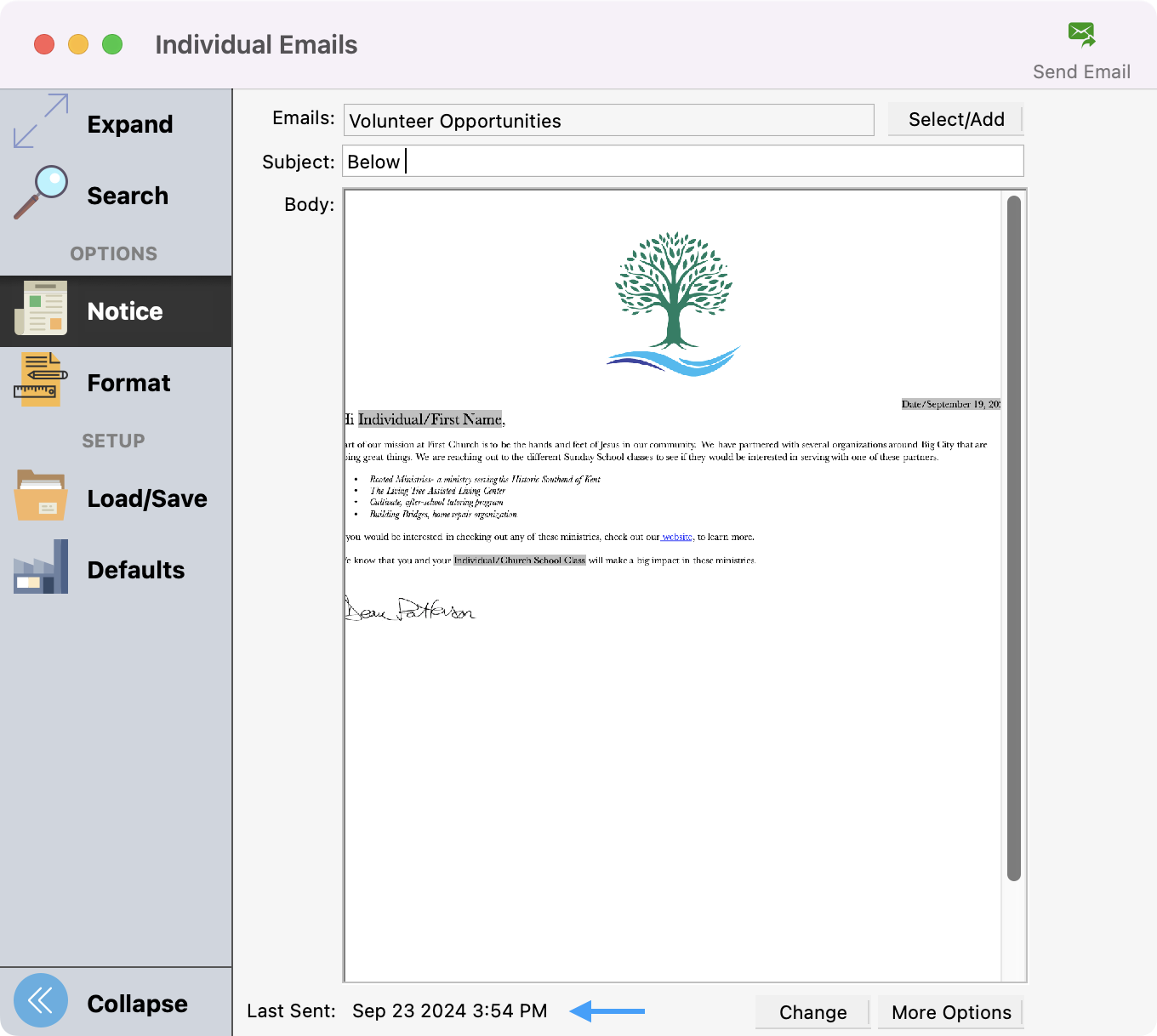
Task: Click the body preview scrollbar
Action: (1013, 538)
